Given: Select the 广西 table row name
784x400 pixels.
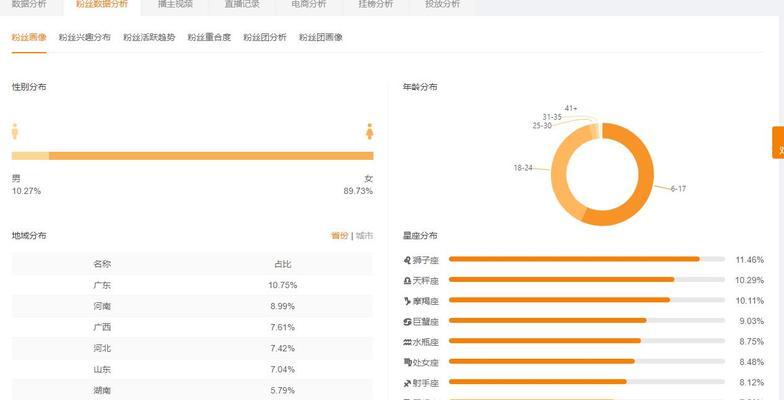Looking at the screenshot, I should tap(102, 327).
